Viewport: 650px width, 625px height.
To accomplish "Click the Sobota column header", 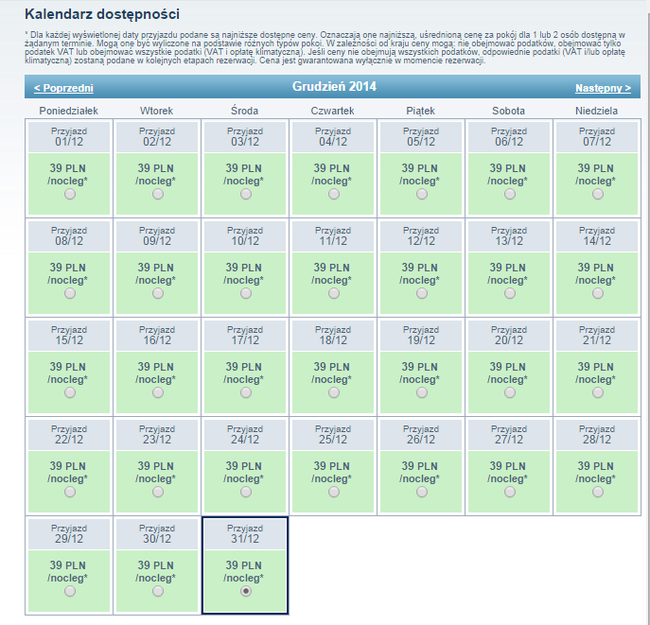I will (508, 111).
